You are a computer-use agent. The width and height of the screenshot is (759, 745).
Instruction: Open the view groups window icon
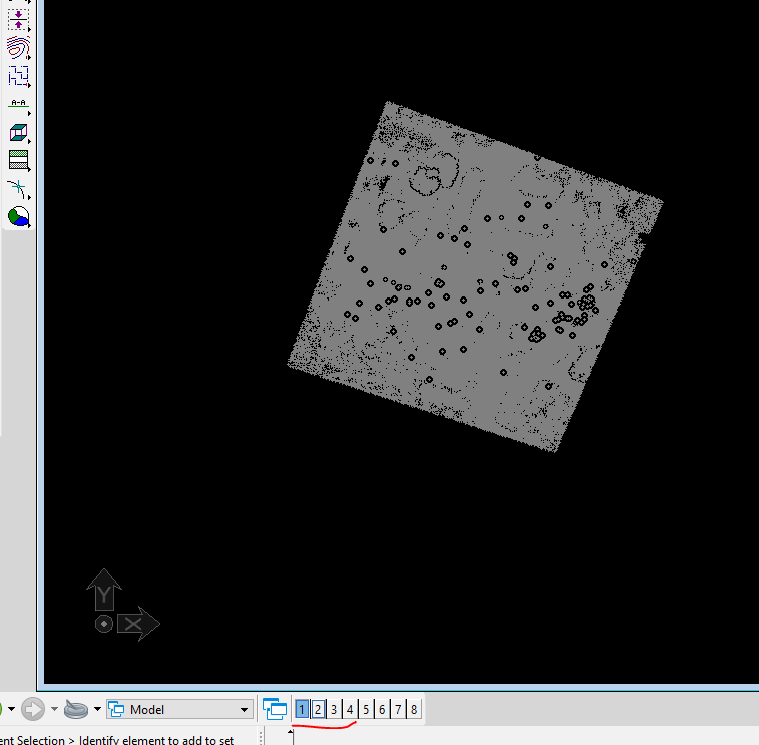click(275, 709)
